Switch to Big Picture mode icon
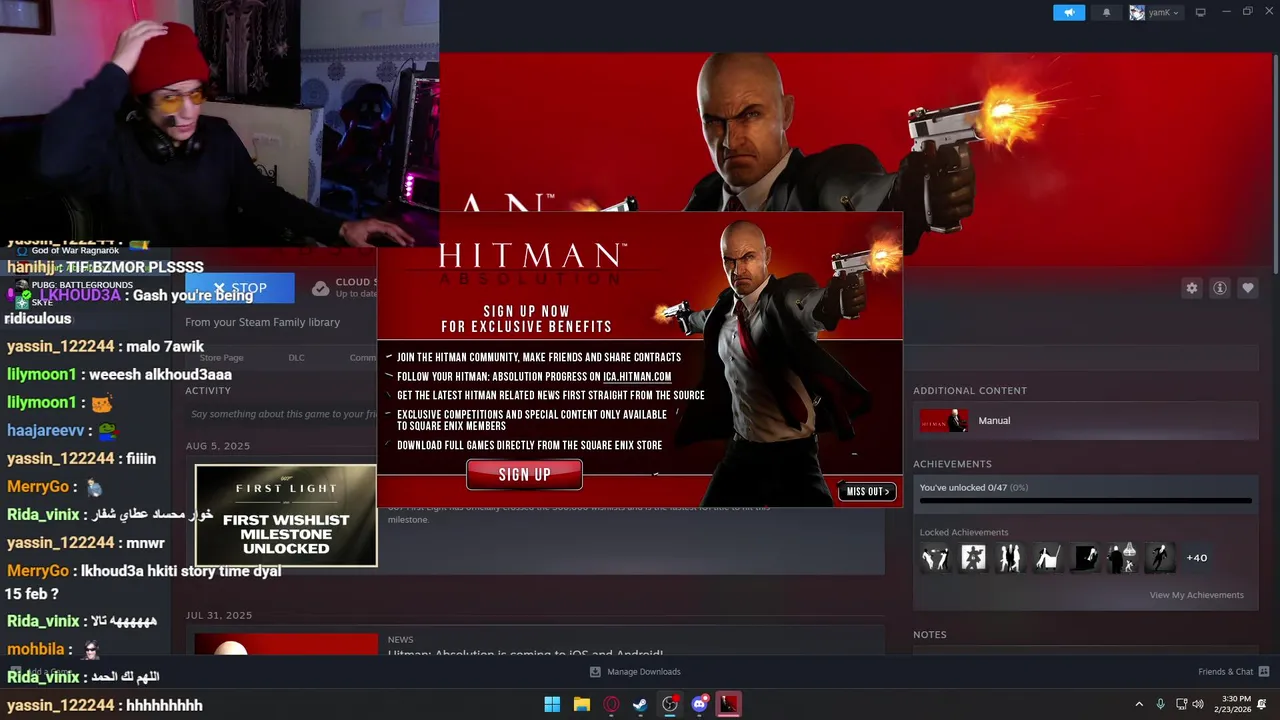This screenshot has height=720, width=1280. [x=1200, y=12]
